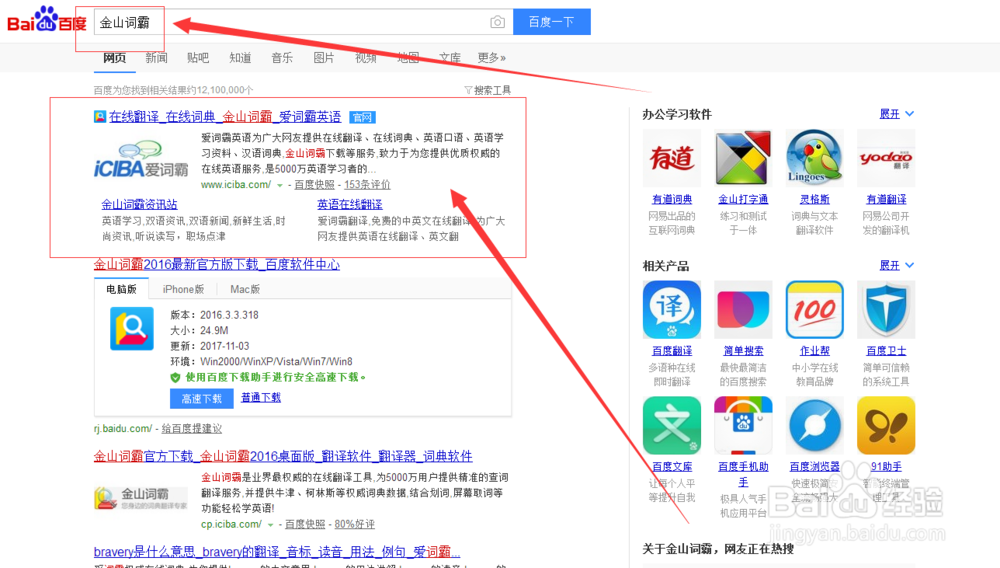This screenshot has width=1000, height=568.
Task: Expand the 办公学习软件 section with 展开
Action: (896, 113)
